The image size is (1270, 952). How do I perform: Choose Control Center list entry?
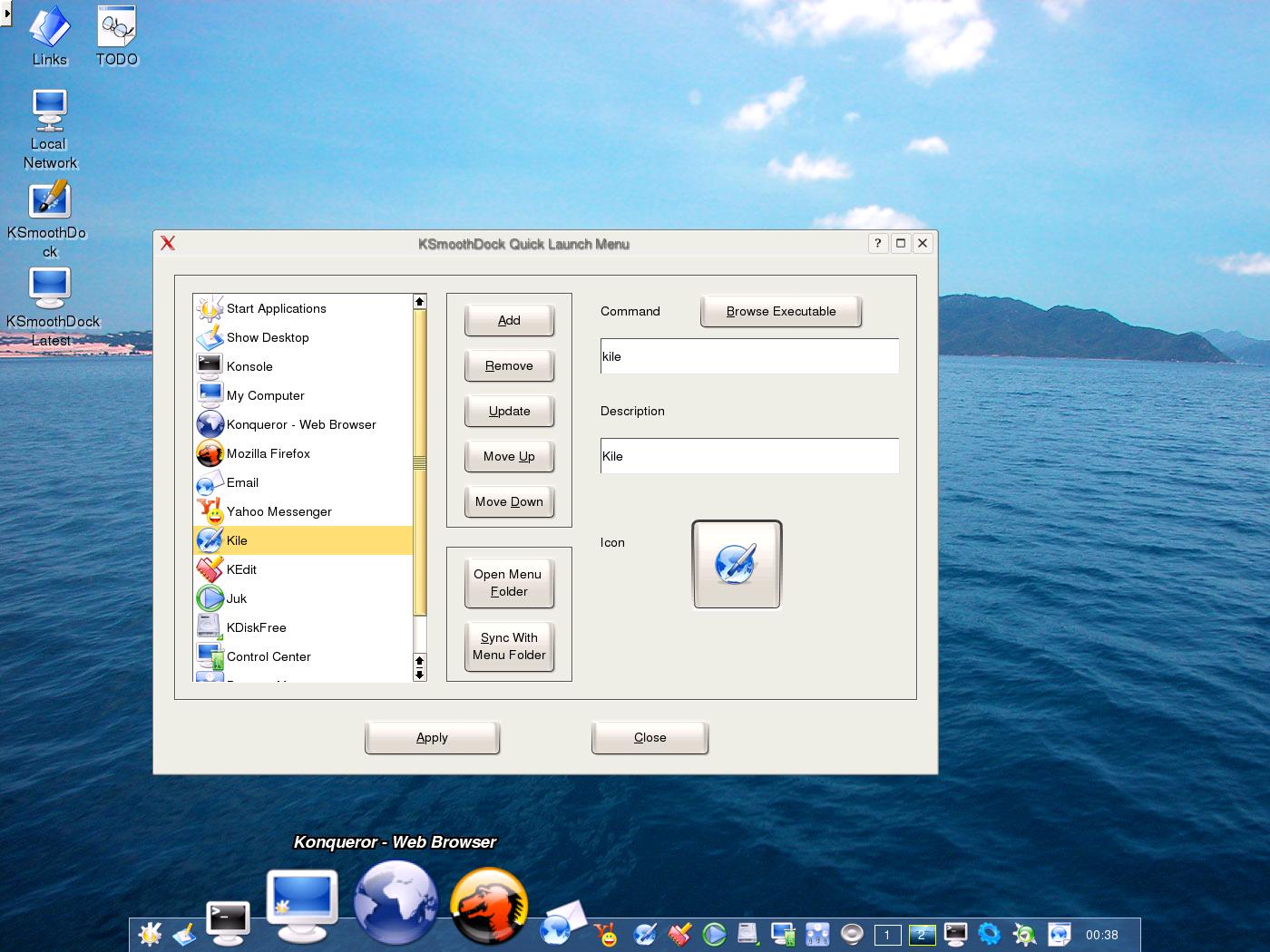coord(269,656)
